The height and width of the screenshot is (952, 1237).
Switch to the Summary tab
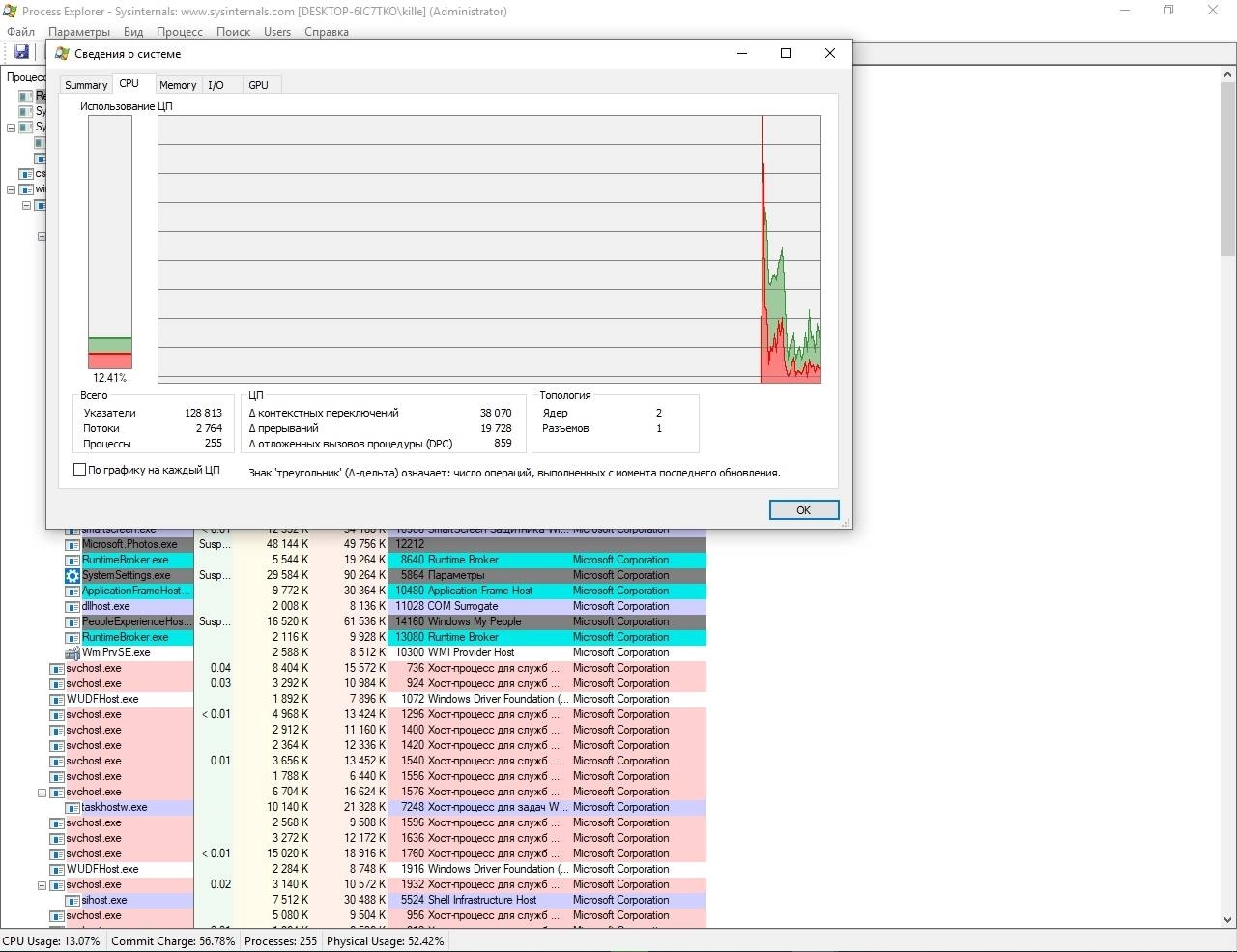(86, 85)
